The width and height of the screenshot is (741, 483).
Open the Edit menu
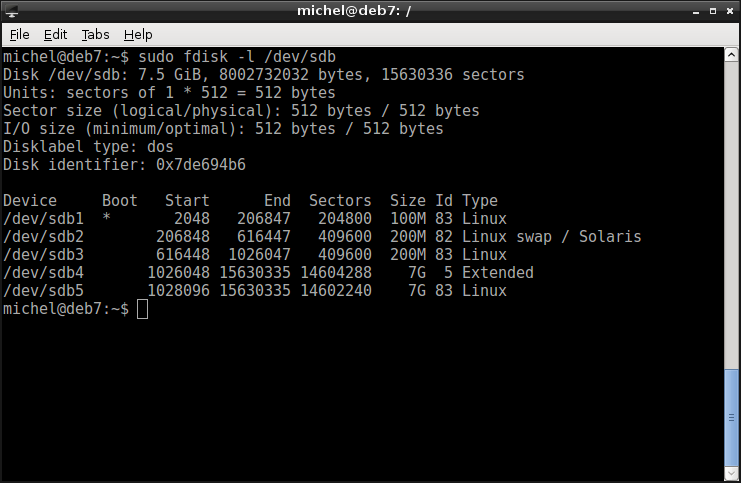pos(55,34)
